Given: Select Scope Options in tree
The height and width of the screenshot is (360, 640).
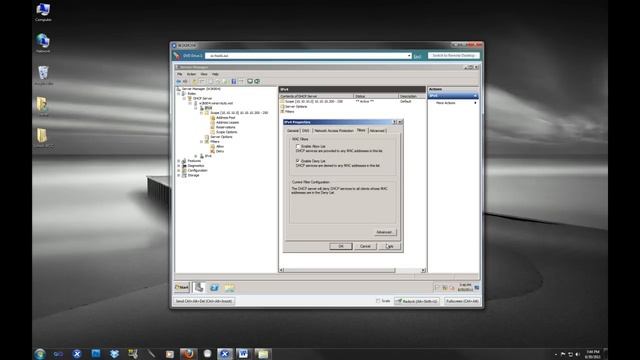Looking at the screenshot, I should pyautogui.click(x=227, y=132).
